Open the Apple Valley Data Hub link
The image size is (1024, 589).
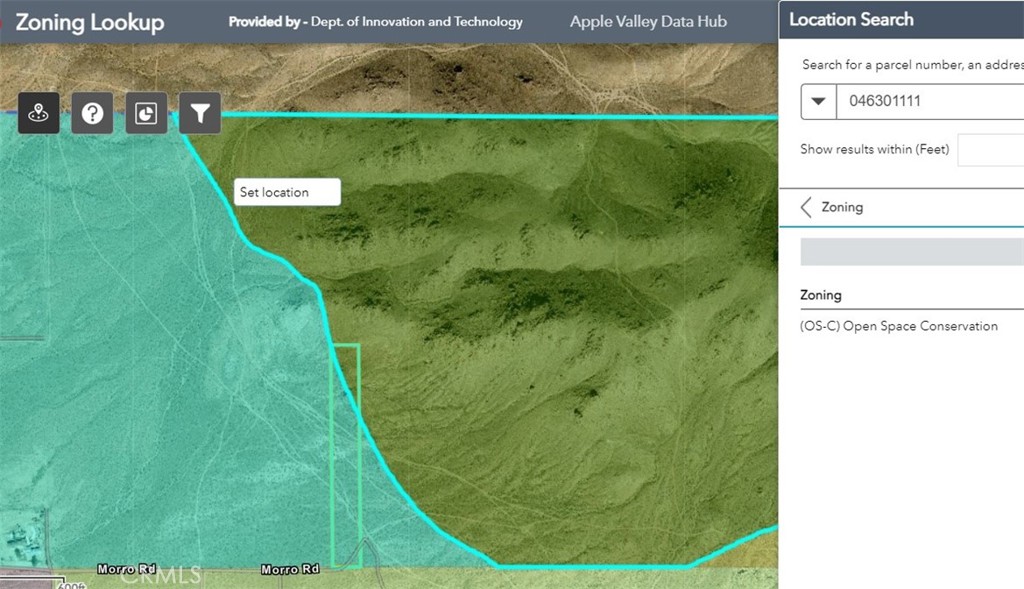(648, 22)
